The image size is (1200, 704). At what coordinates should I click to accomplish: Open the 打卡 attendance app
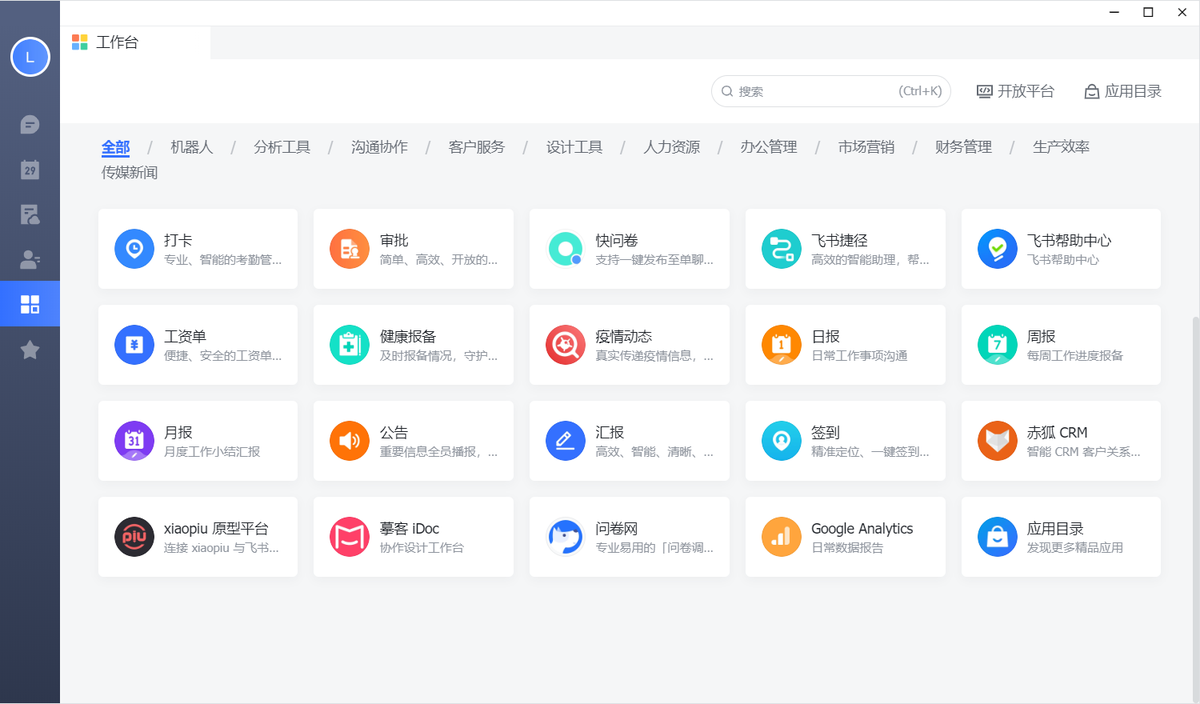[197, 248]
